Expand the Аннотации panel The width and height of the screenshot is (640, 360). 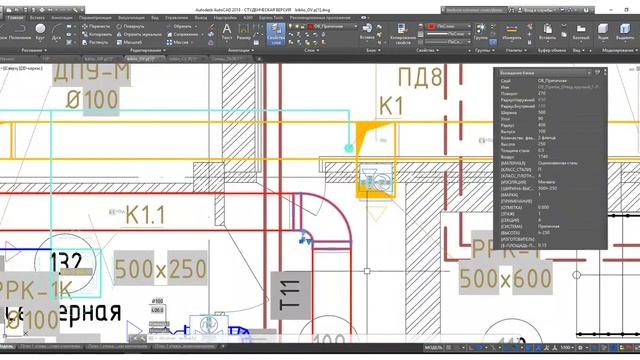[x=240, y=50]
